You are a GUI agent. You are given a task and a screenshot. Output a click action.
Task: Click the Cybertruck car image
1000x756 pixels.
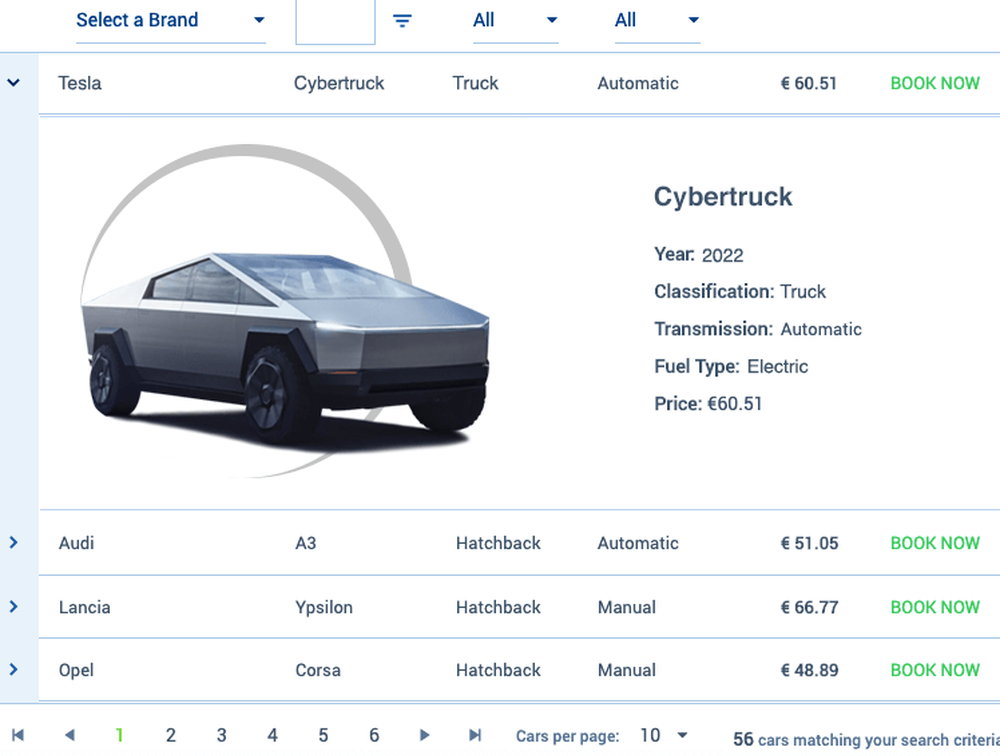tap(284, 311)
